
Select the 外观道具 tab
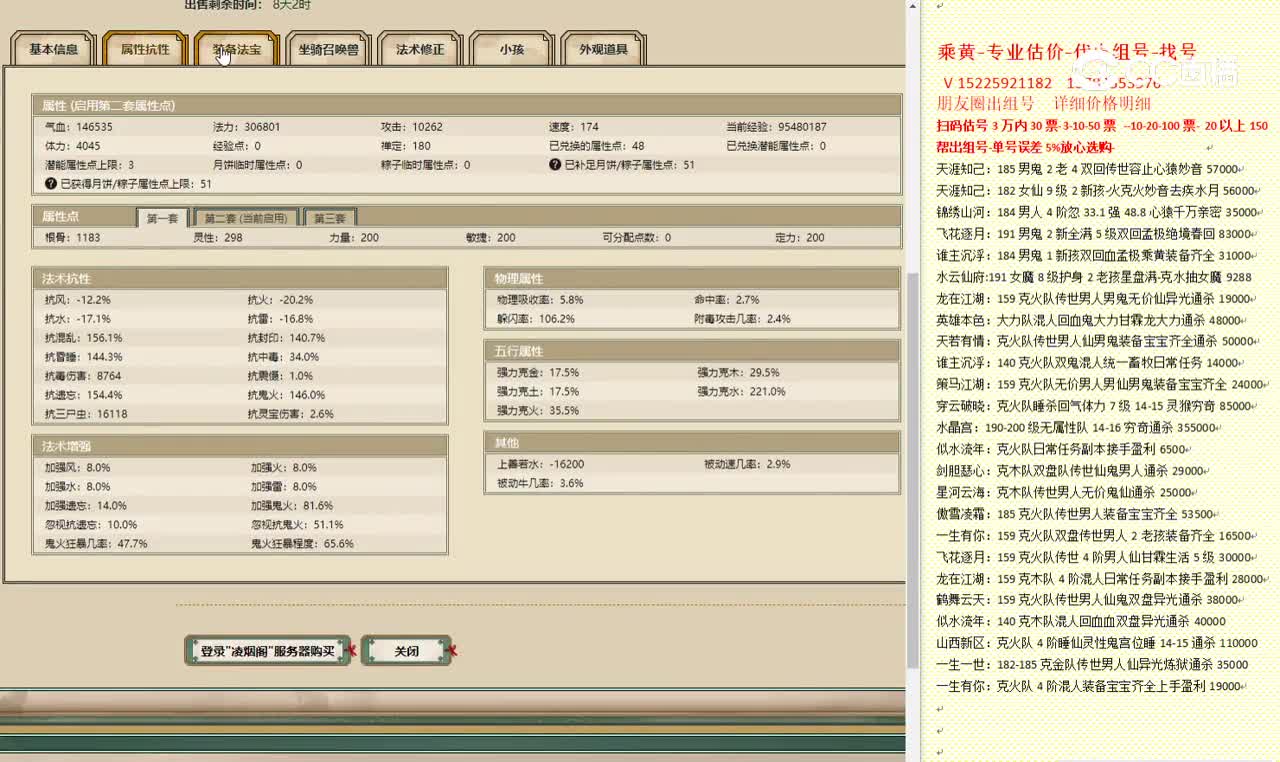(604, 49)
